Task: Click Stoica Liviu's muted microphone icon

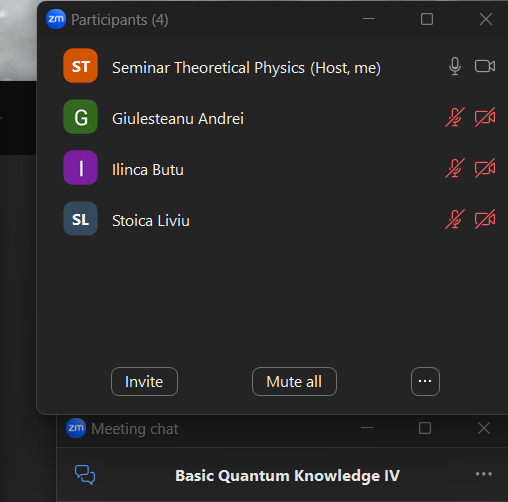Action: point(455,219)
